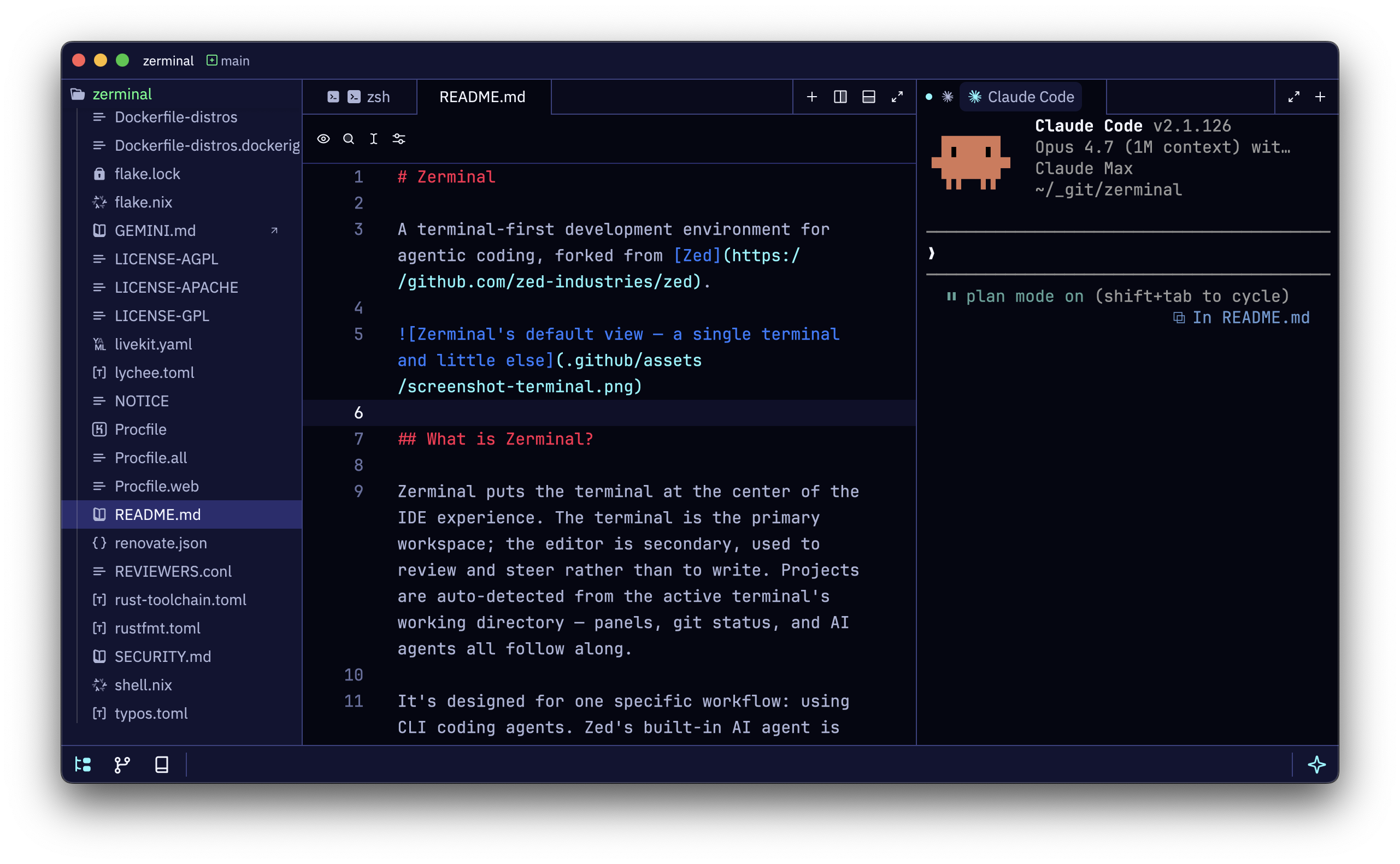Screen dimensions: 1400x864
Task: Click the sparkle agent icon in status bar
Action: [x=1316, y=765]
